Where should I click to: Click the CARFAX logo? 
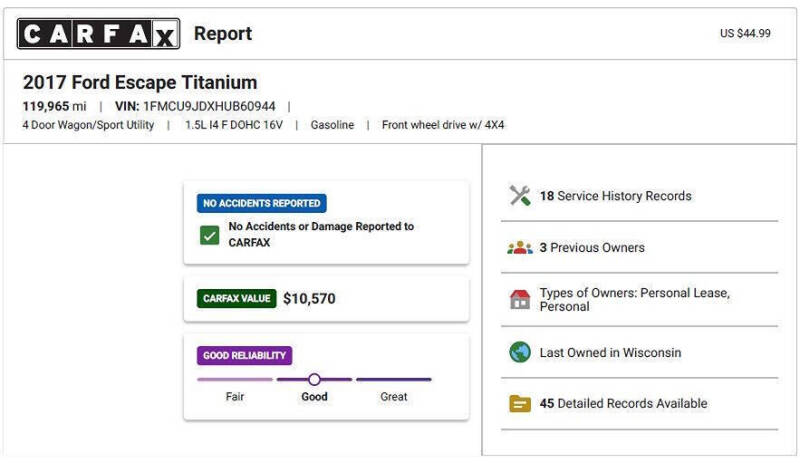(98, 34)
